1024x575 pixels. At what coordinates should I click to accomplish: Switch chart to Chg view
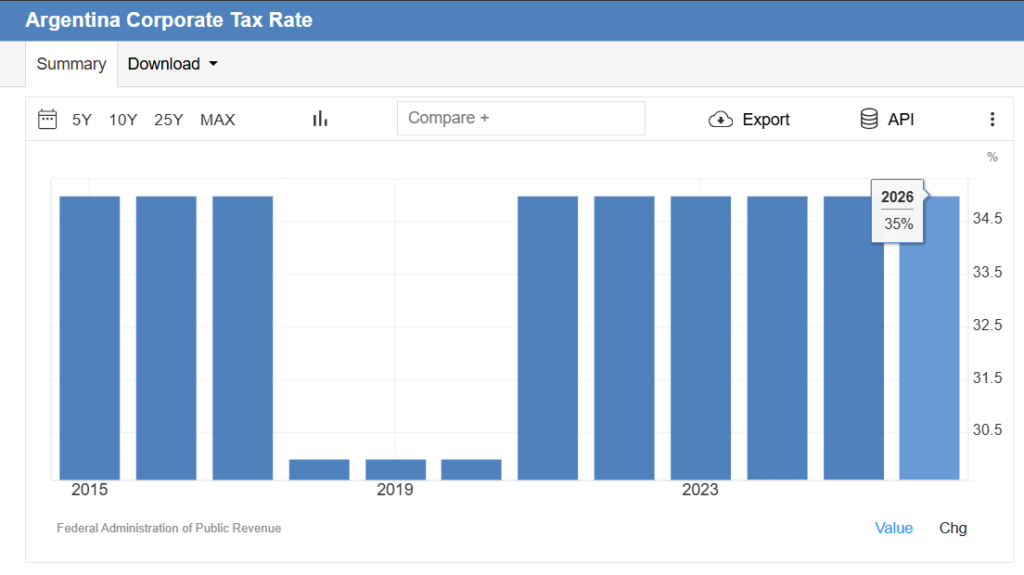(x=953, y=528)
